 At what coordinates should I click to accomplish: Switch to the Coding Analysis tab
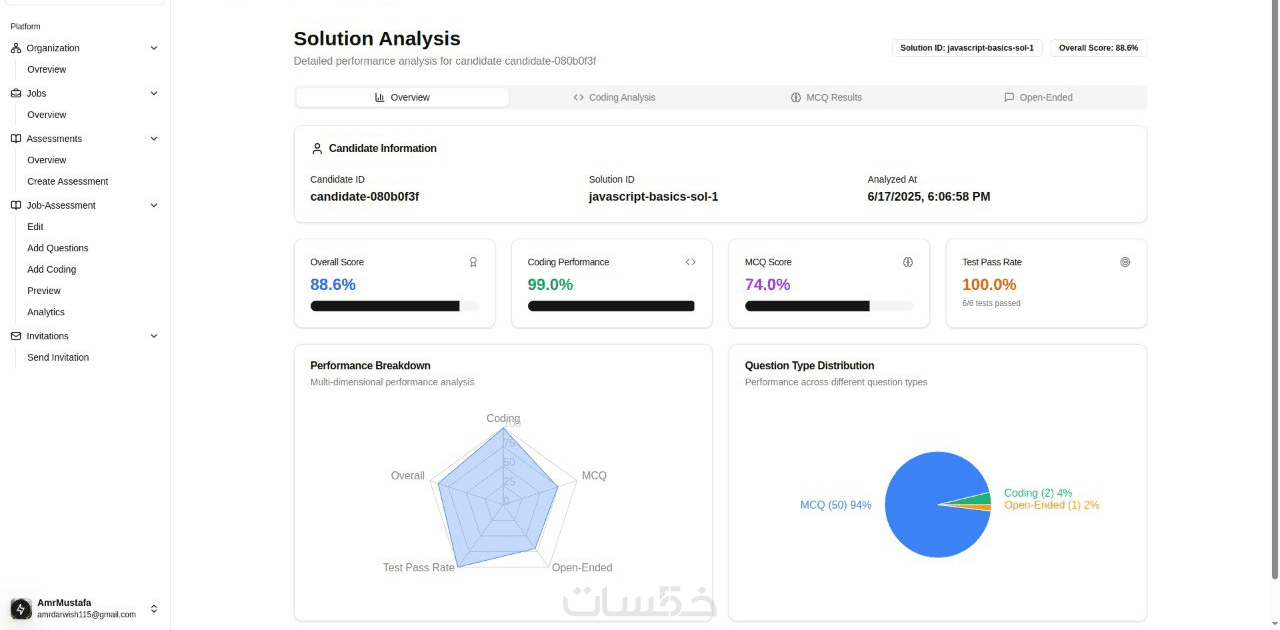[x=614, y=97]
